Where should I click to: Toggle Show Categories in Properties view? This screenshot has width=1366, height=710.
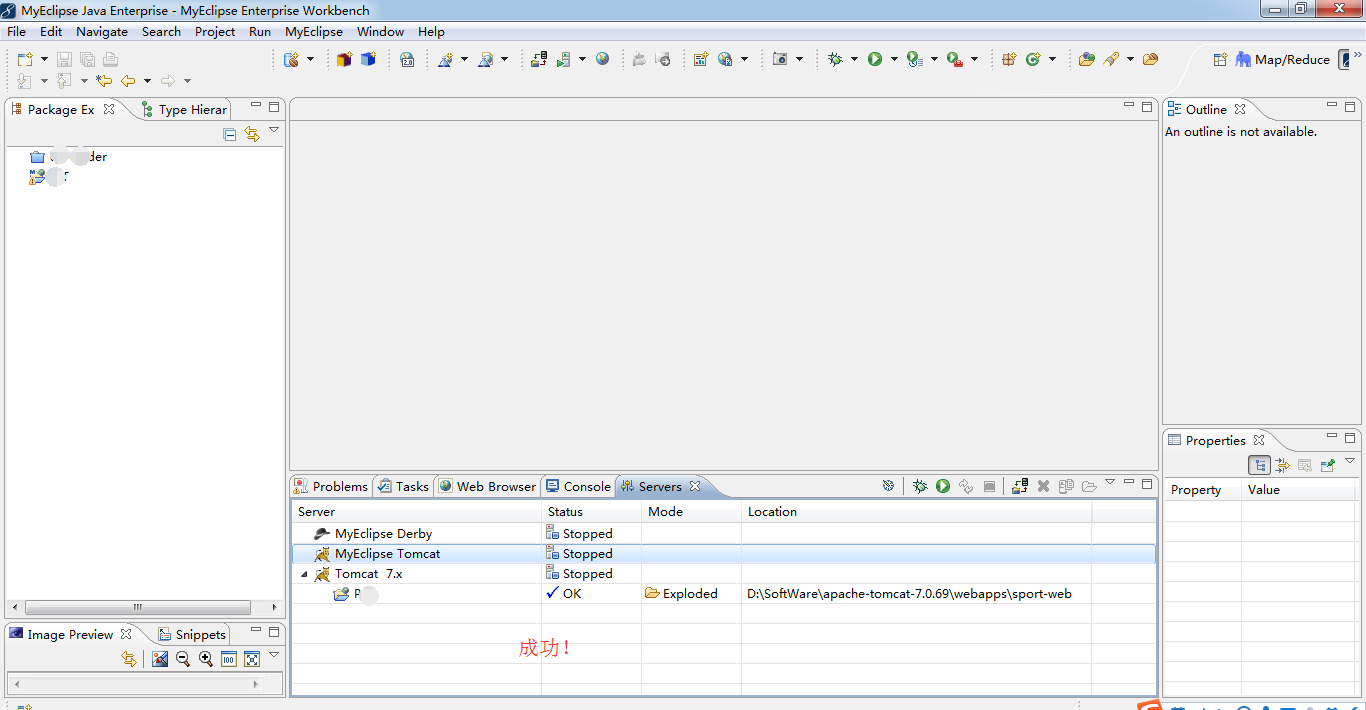coord(1260,465)
